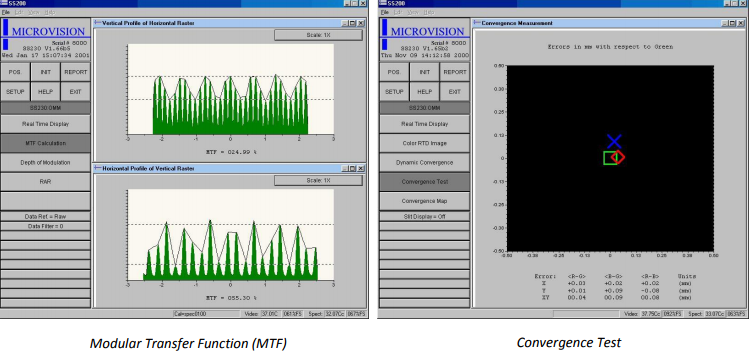This screenshot has height=363, width=749.
Task: Click Scale: 1X in Horizontal Profile window
Action: click(x=318, y=181)
